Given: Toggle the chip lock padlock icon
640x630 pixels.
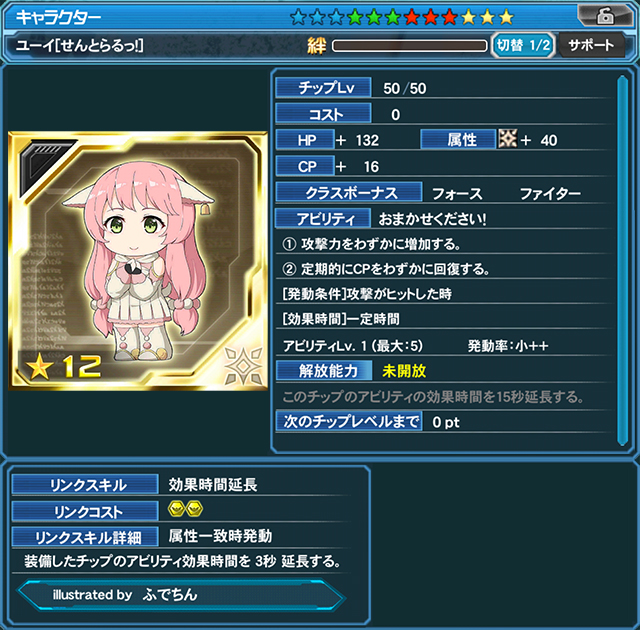Looking at the screenshot, I should pyautogui.click(x=605, y=16).
